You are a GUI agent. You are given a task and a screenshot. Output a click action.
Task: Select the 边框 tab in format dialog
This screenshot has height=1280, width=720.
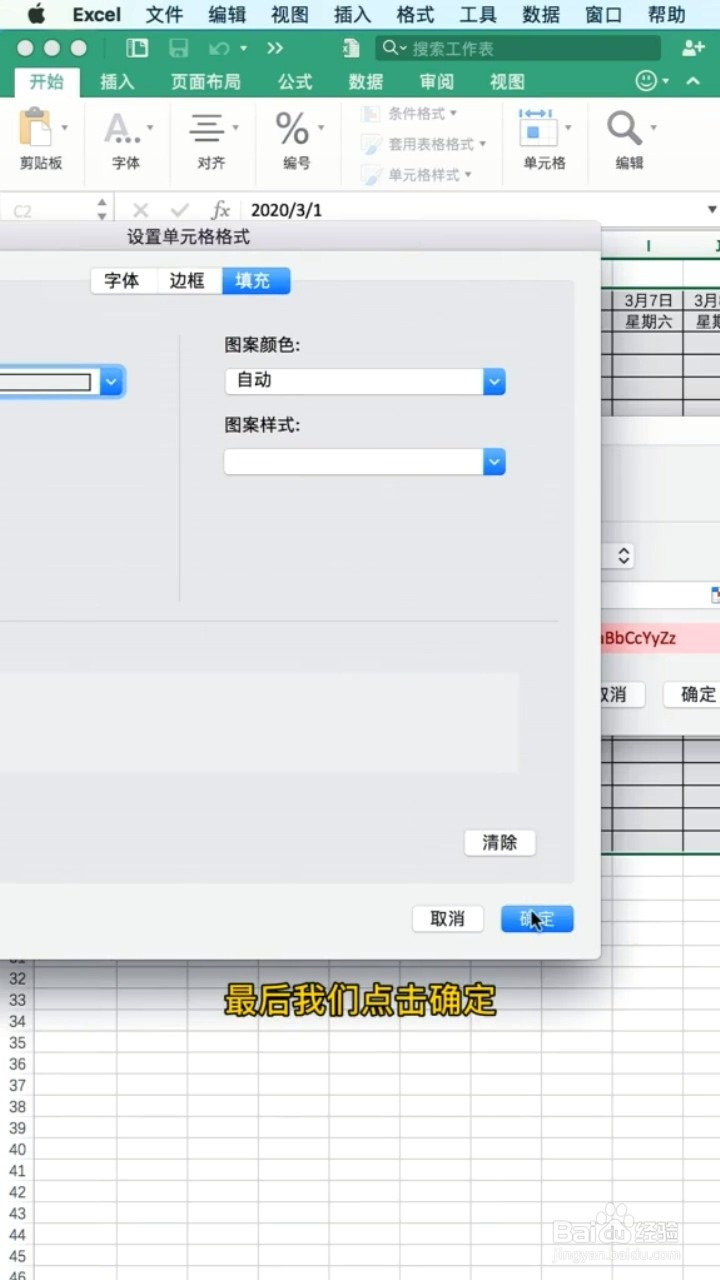point(187,281)
